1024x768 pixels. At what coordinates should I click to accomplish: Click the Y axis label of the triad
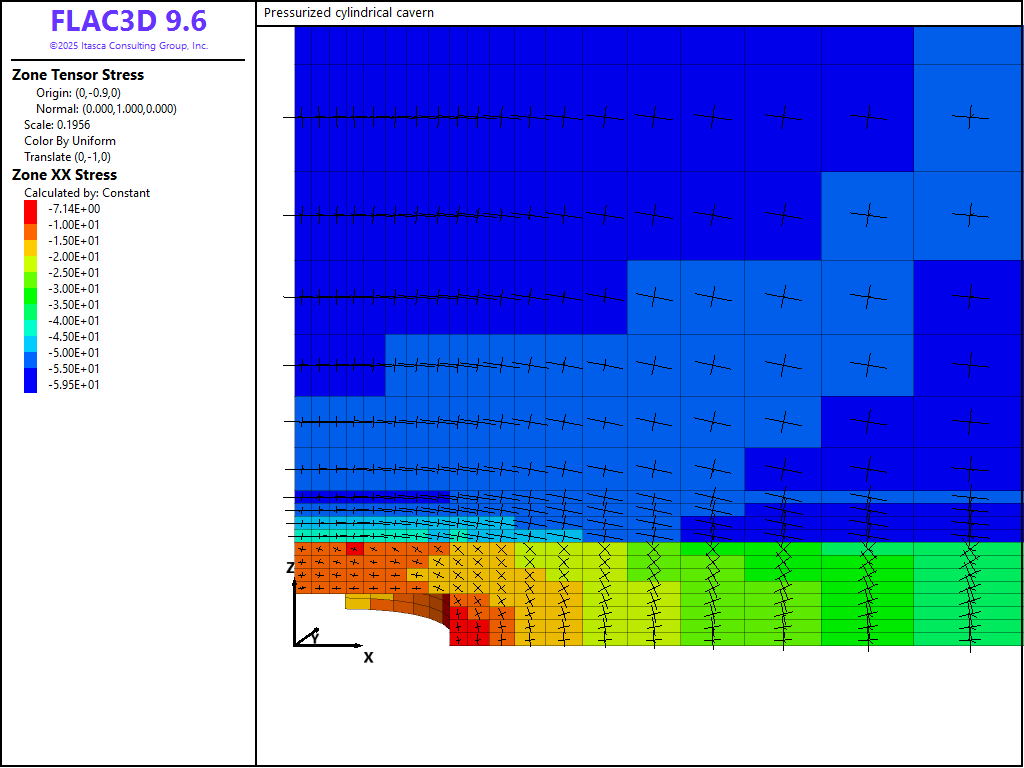[315, 636]
